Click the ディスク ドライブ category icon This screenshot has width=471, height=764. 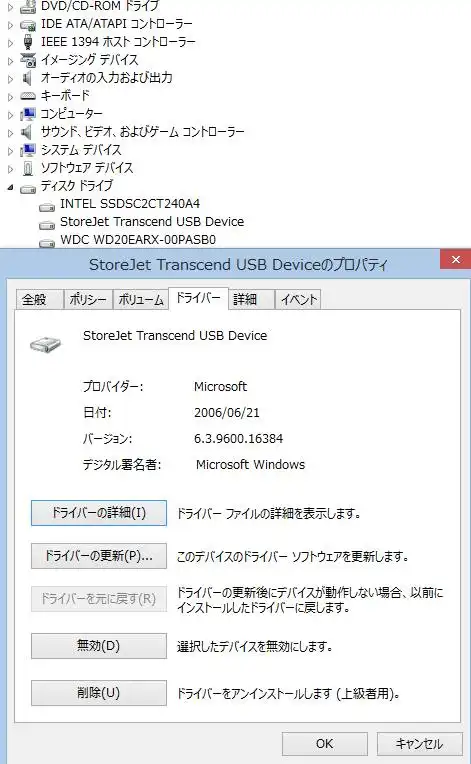click(x=28, y=188)
